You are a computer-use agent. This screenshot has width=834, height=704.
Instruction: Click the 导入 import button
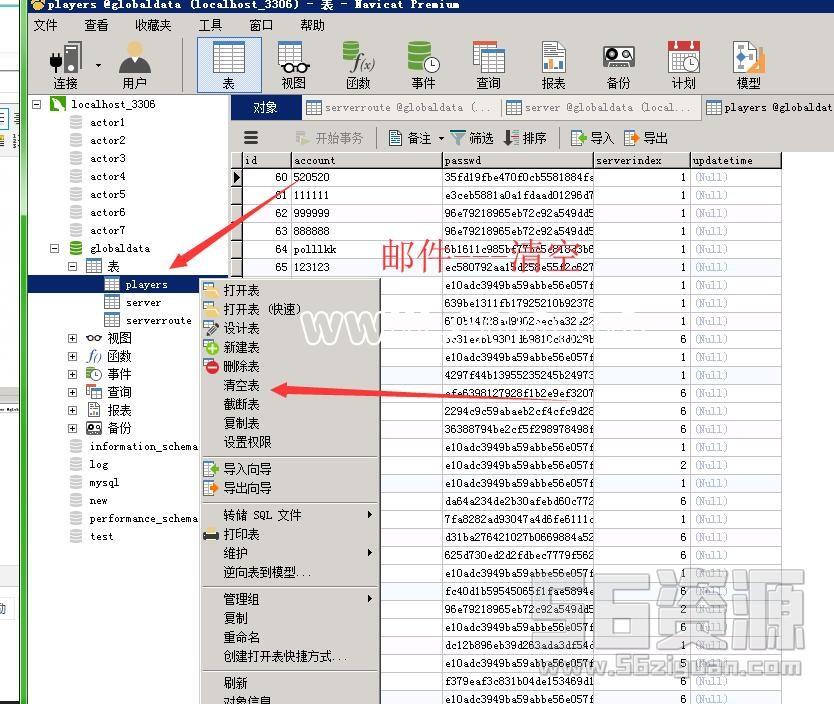592,138
